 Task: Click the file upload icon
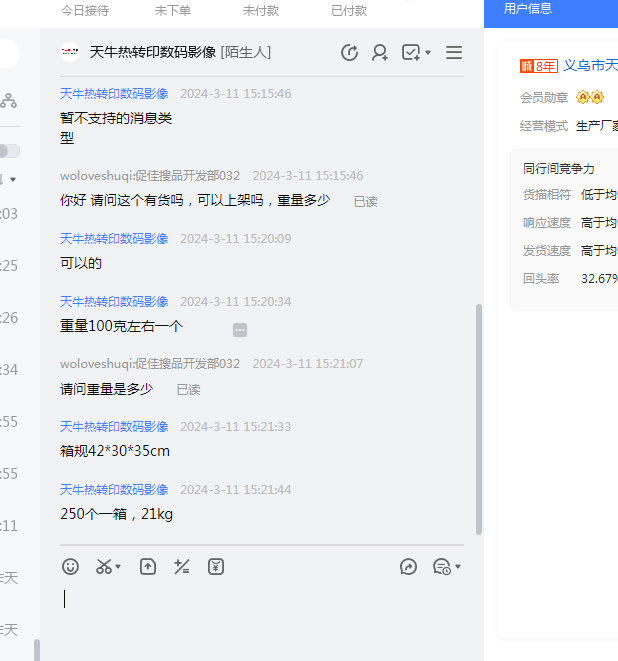click(148, 566)
